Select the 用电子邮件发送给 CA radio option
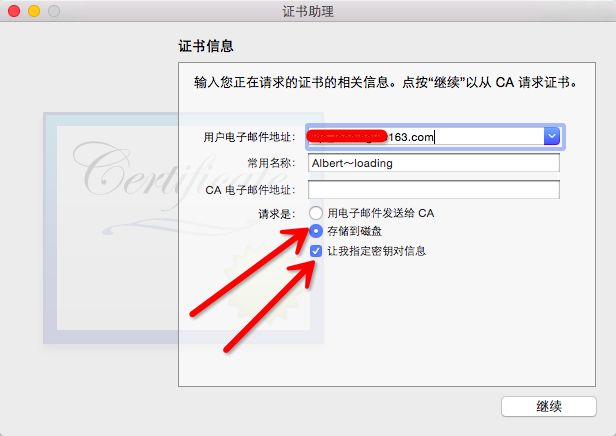 [x=316, y=213]
